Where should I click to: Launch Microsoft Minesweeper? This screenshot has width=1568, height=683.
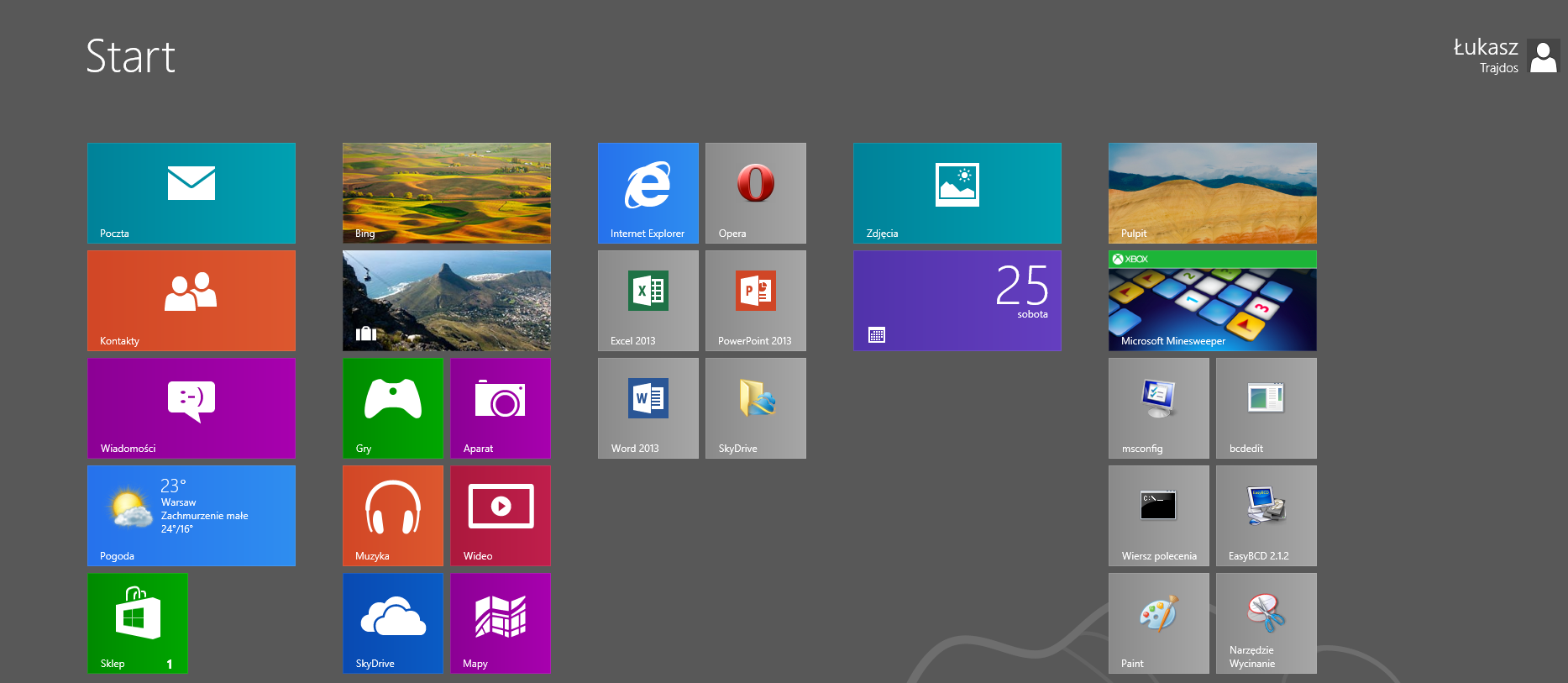1213,301
